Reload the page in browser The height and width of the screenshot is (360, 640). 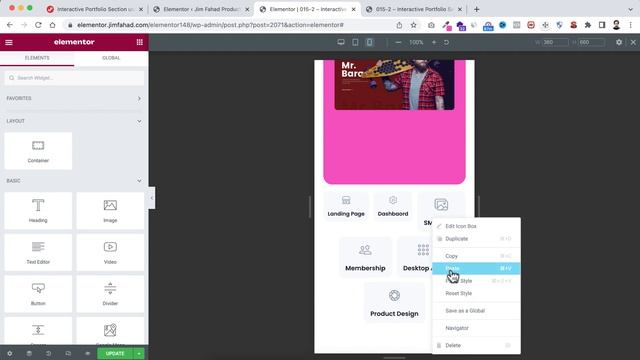[x=38, y=25]
